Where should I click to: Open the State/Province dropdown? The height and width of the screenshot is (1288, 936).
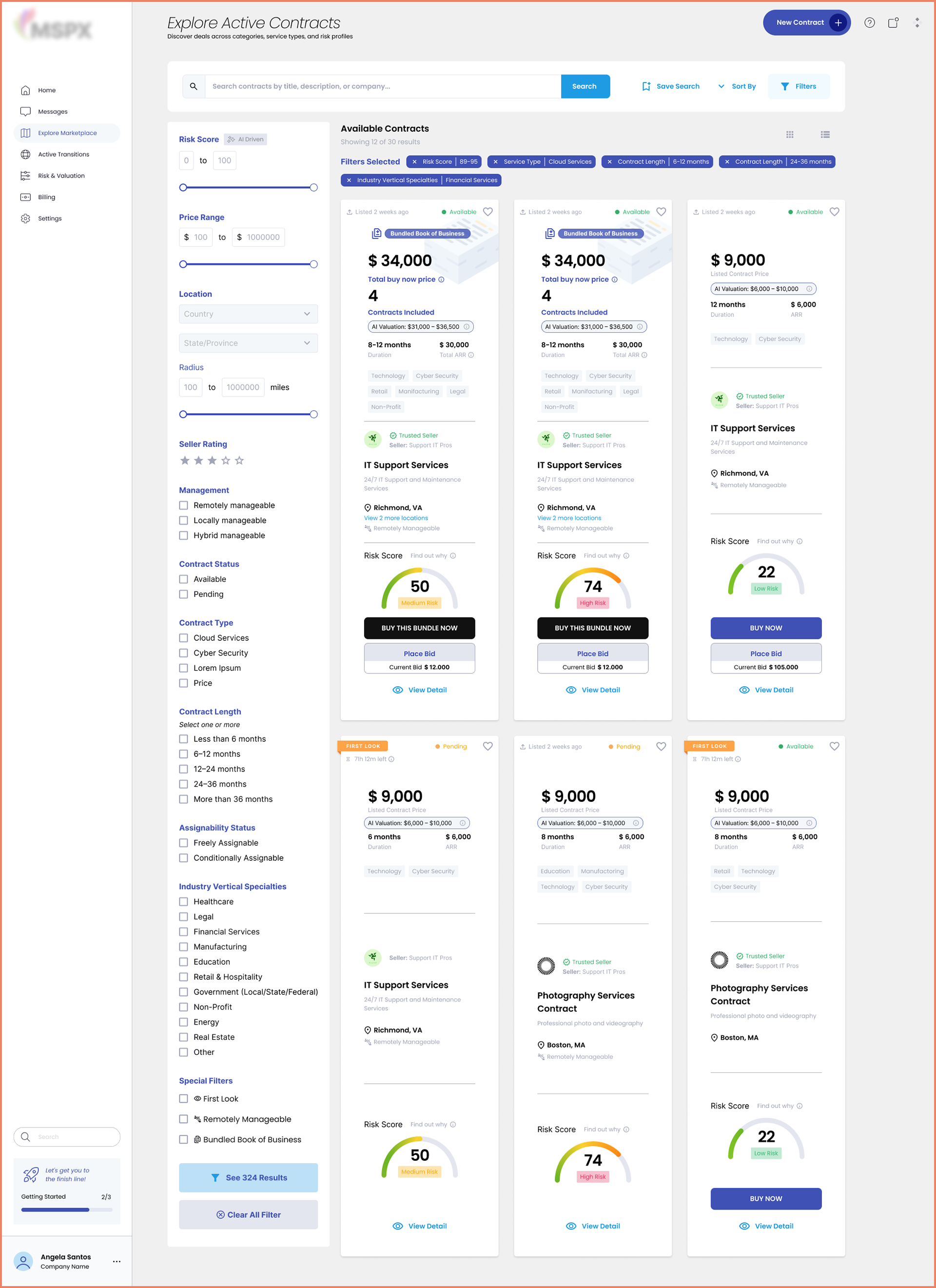click(x=248, y=343)
